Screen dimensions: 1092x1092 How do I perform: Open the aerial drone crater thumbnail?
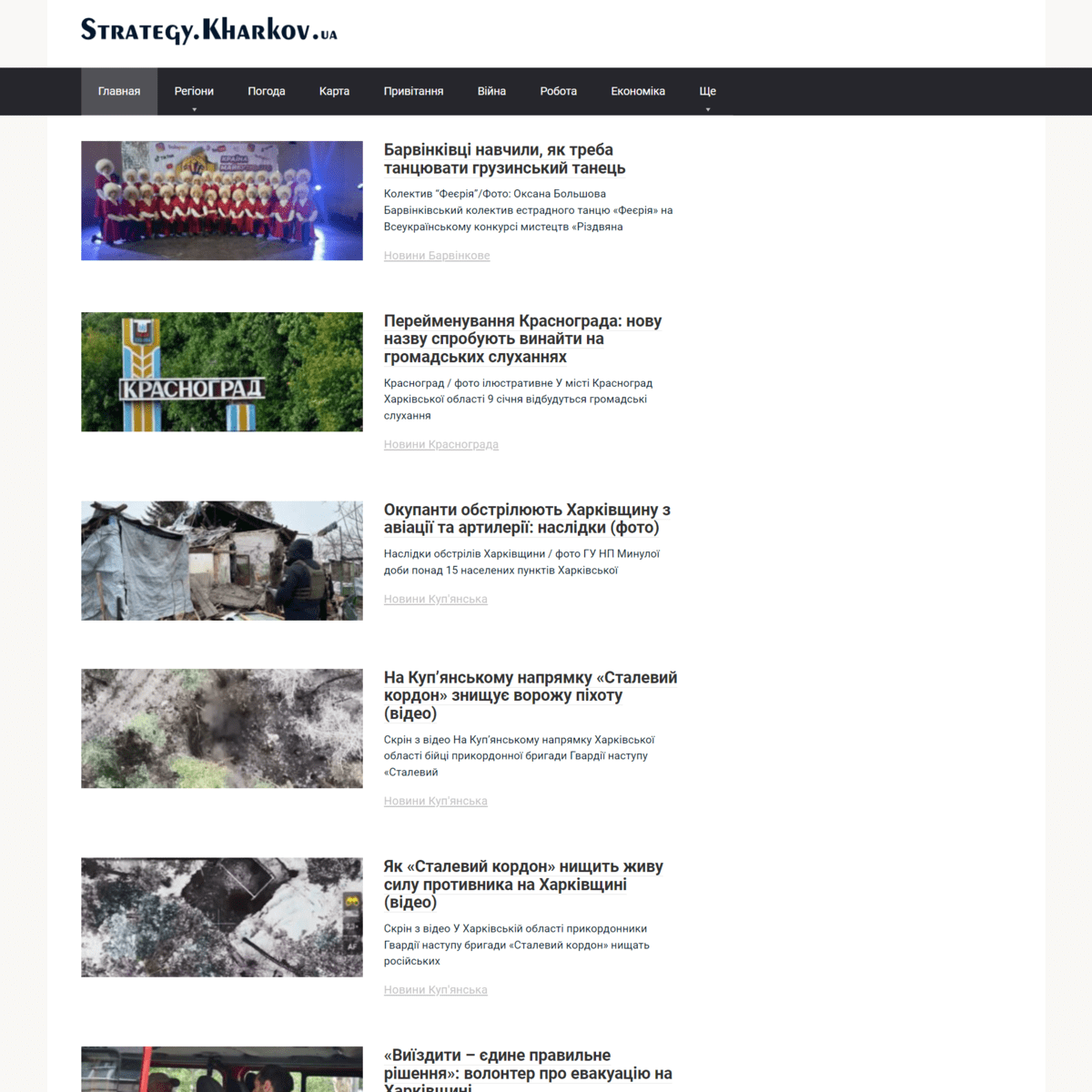(222, 728)
